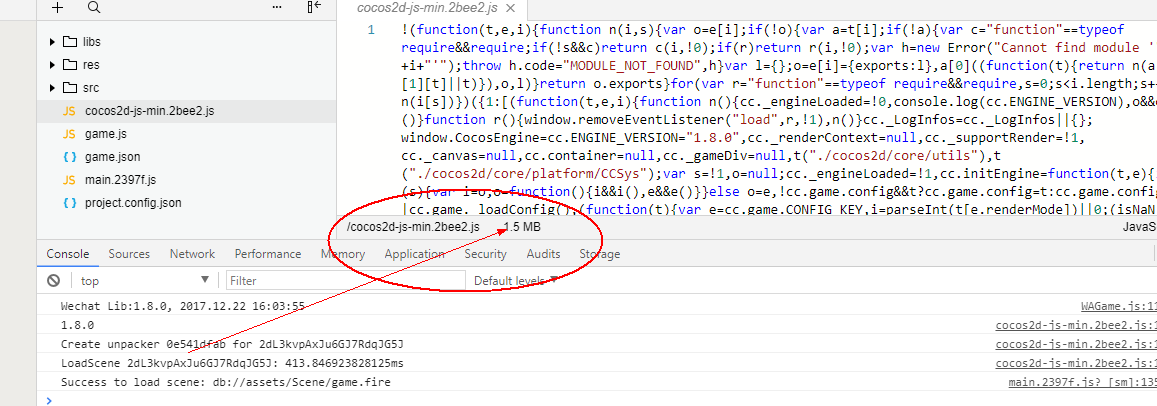
Task: Expand the res folder arrow
Action: [52, 64]
